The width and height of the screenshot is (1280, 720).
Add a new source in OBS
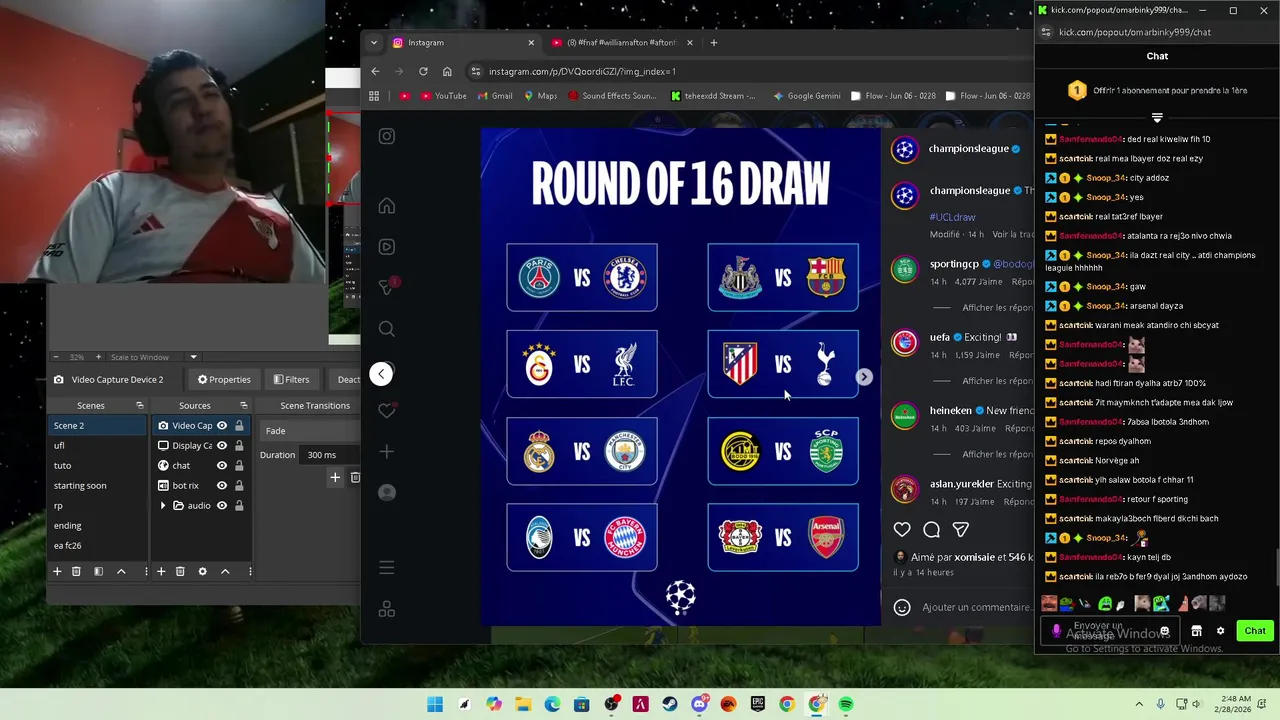(160, 571)
